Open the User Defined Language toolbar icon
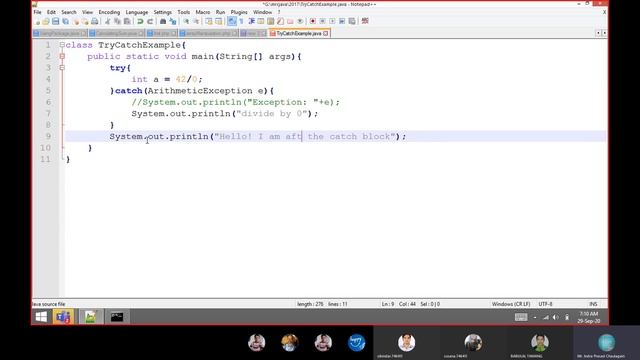 [x=260, y=21]
